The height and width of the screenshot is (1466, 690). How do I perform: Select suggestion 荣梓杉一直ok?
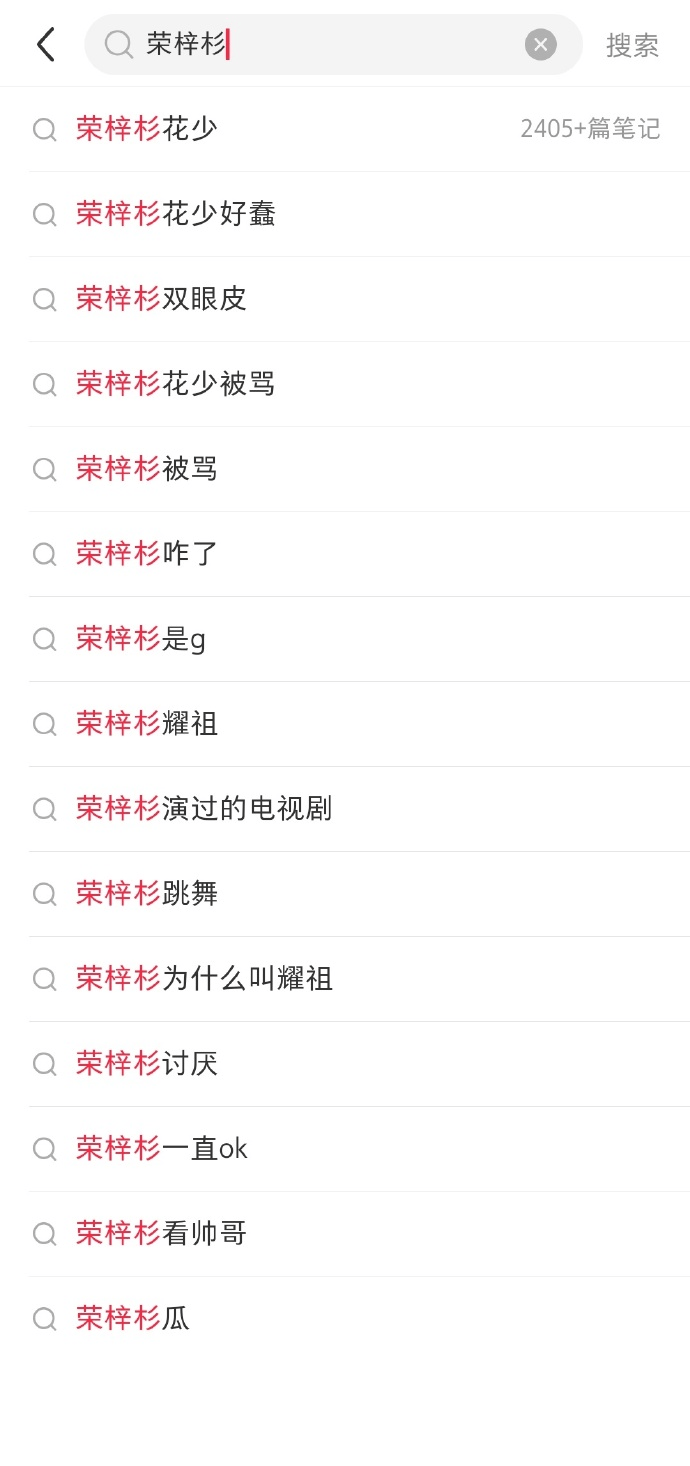[x=162, y=1149]
